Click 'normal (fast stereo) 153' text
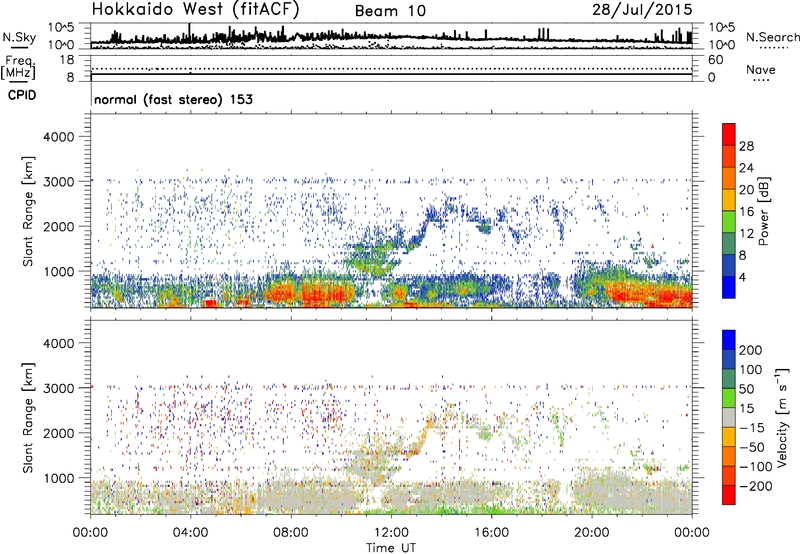Screen dimensions: 800x554 [x=173, y=99]
